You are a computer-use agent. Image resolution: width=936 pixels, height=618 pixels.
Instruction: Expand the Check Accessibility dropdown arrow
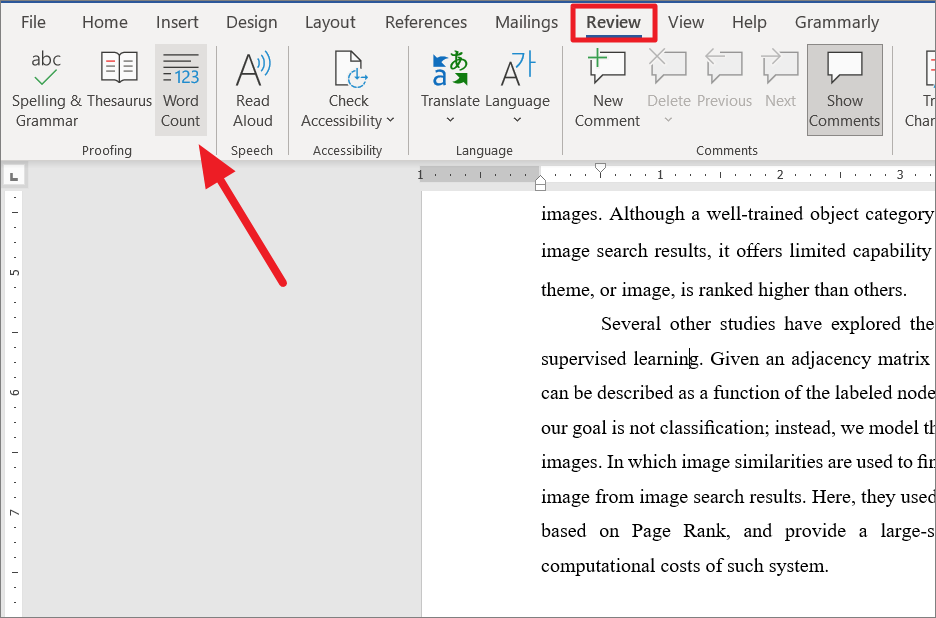[x=391, y=120]
